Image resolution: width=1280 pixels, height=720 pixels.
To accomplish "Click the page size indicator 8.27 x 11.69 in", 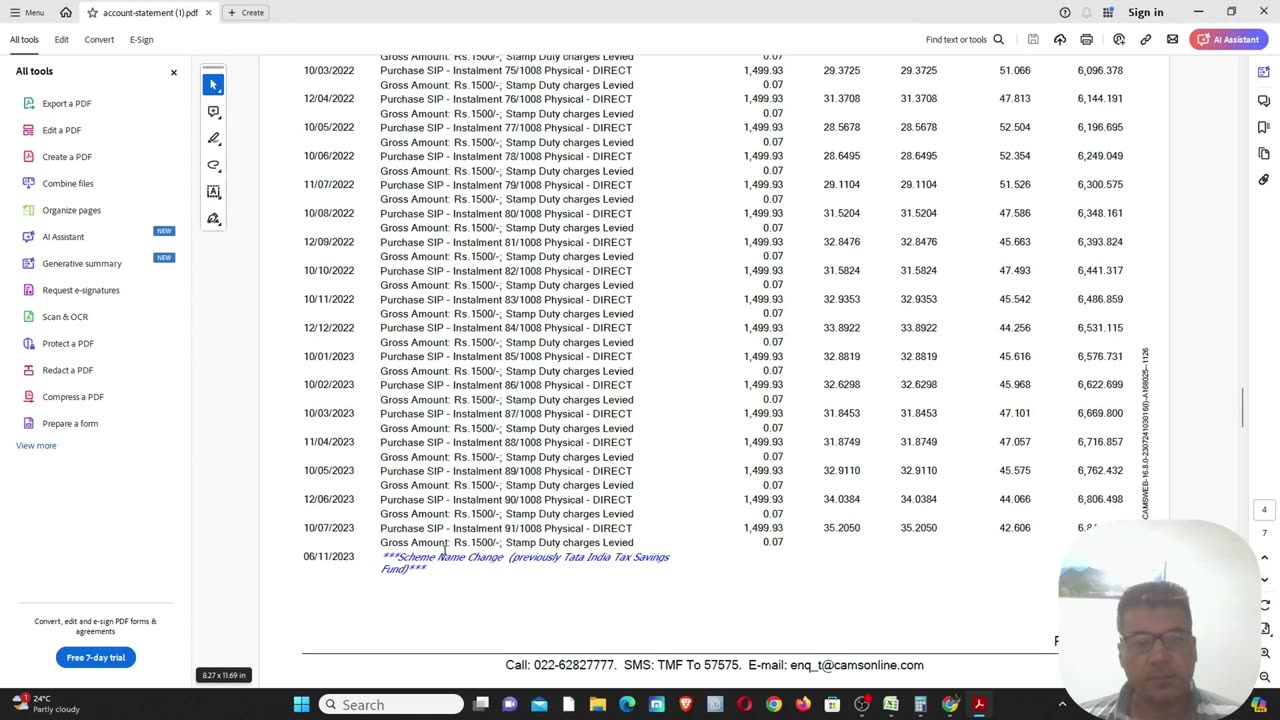I will (224, 675).
